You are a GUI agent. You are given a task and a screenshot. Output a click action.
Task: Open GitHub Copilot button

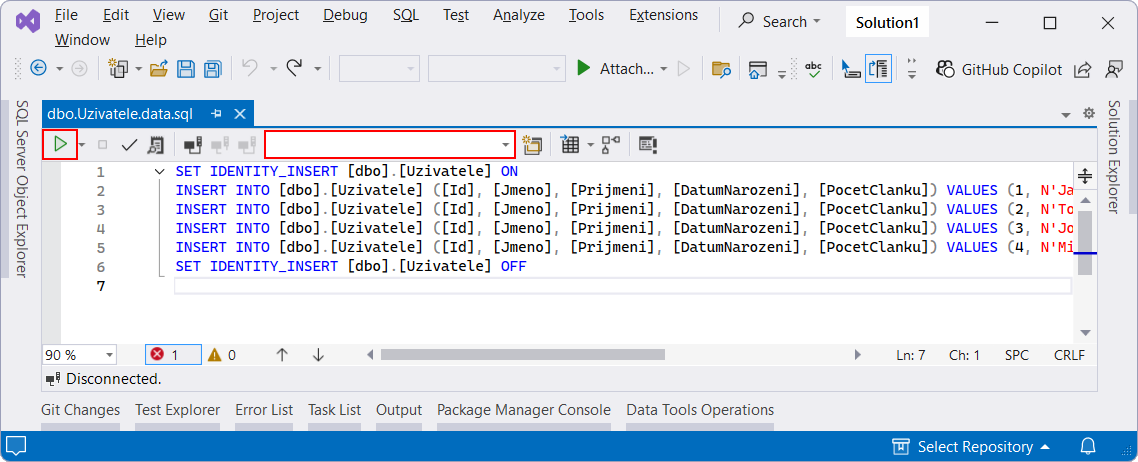tap(999, 69)
